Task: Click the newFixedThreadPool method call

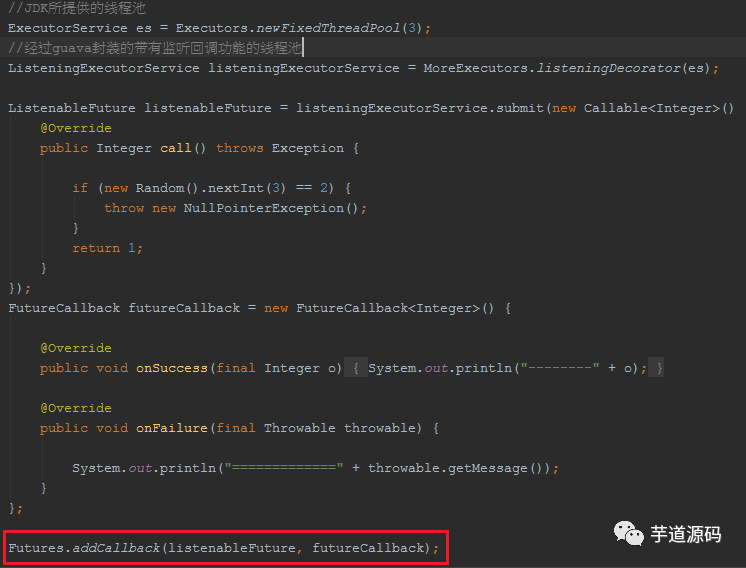Action: pos(328,28)
